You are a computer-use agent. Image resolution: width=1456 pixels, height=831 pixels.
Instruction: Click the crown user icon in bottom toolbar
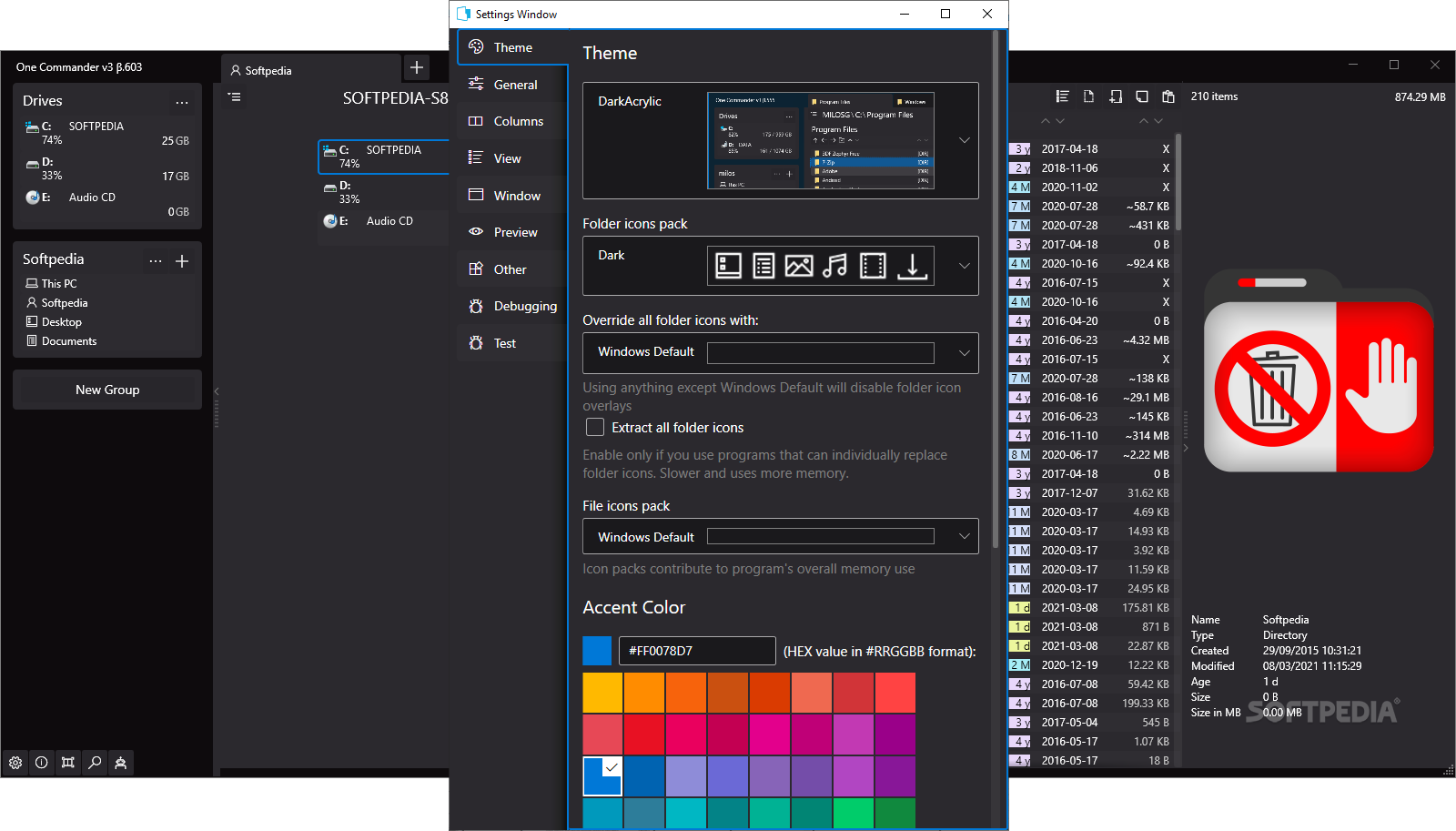121,763
